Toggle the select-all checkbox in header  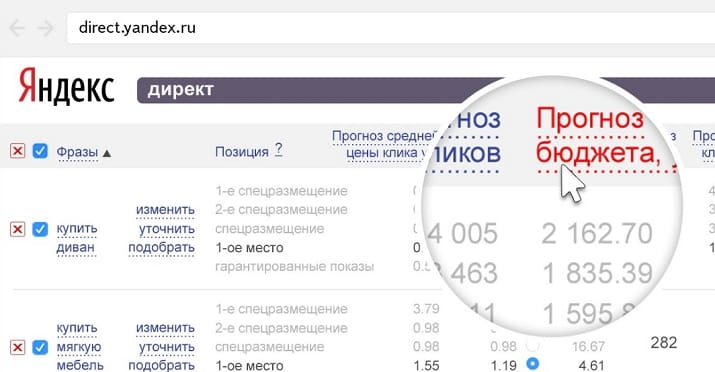click(x=40, y=150)
